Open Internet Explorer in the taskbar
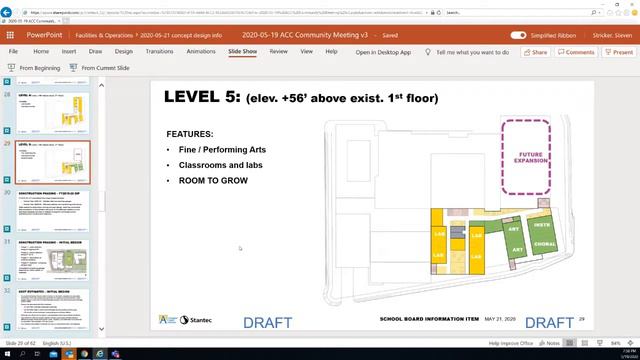The width and height of the screenshot is (640, 360). coord(100,354)
